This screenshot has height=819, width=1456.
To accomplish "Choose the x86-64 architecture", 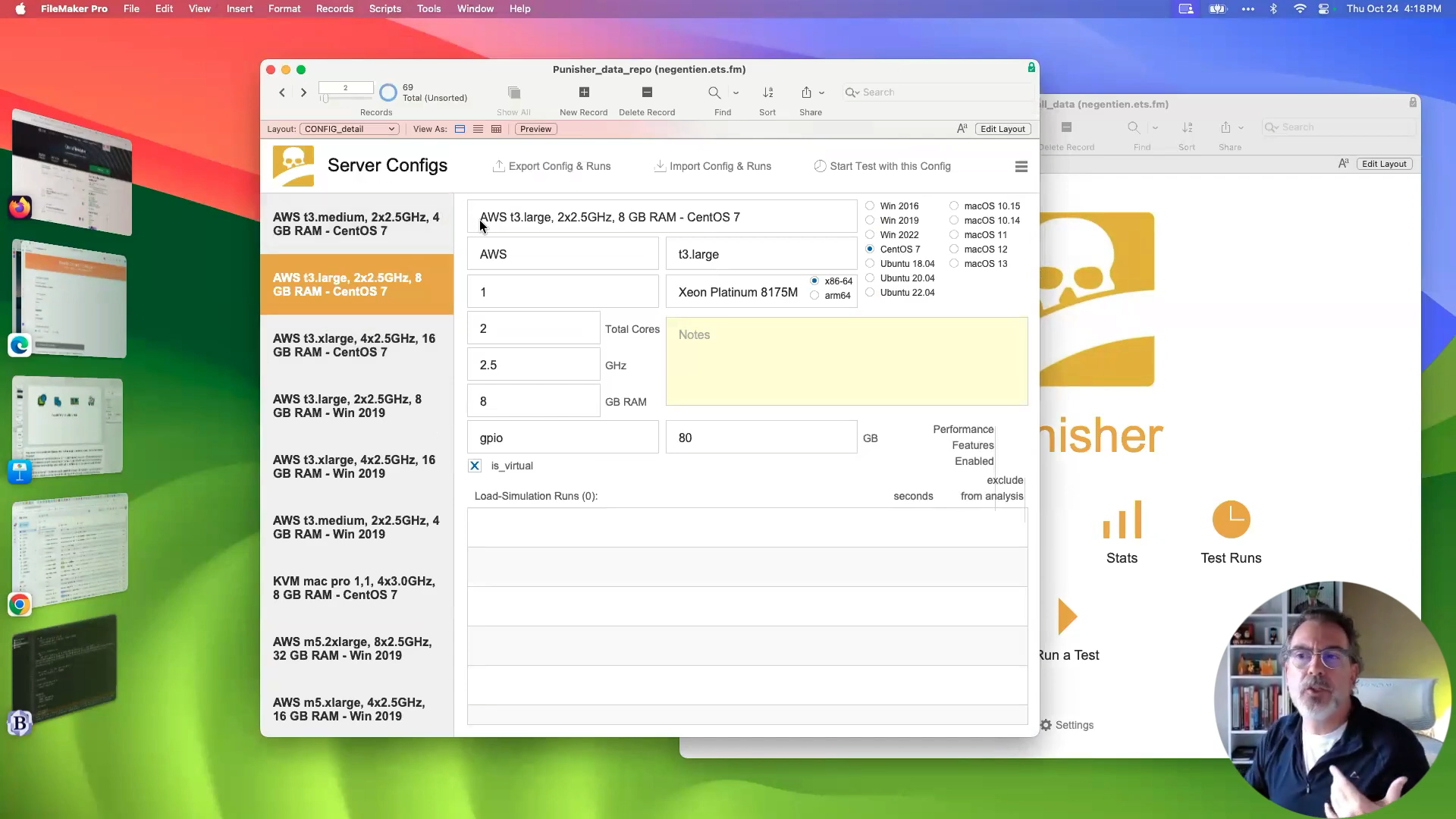I will point(814,281).
